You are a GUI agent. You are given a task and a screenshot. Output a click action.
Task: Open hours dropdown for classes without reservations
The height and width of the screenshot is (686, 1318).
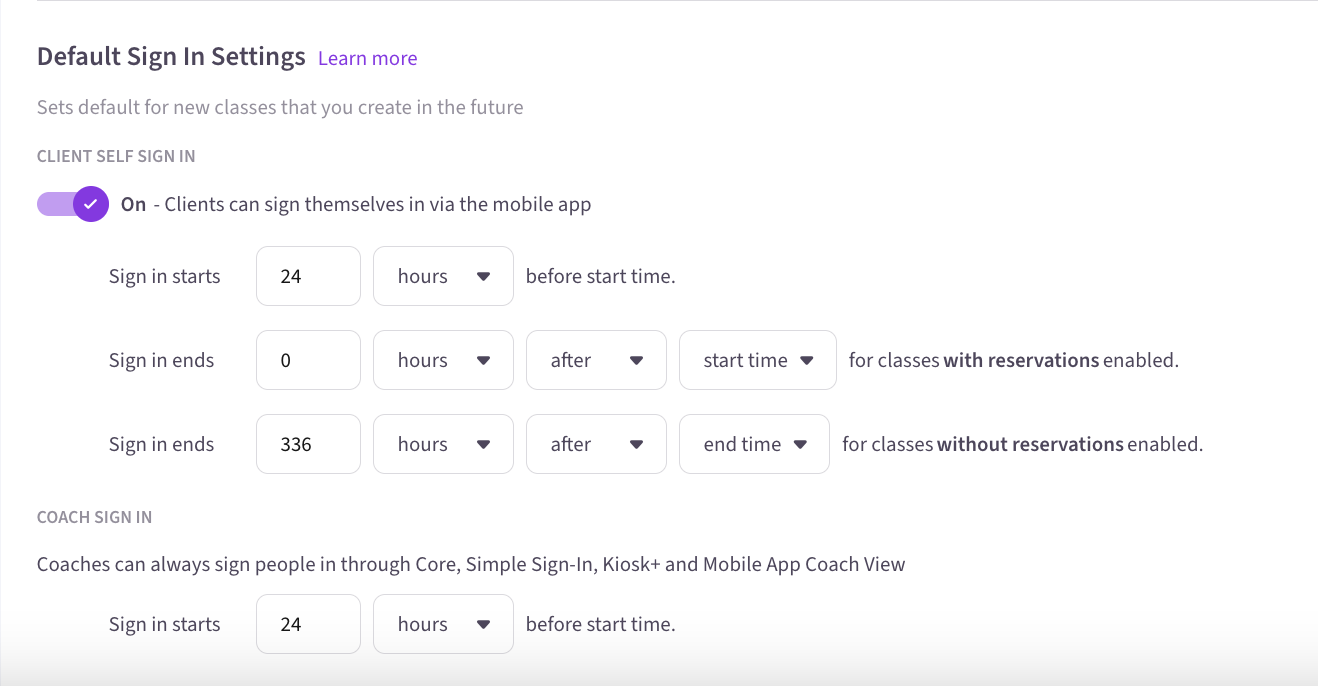tap(443, 444)
